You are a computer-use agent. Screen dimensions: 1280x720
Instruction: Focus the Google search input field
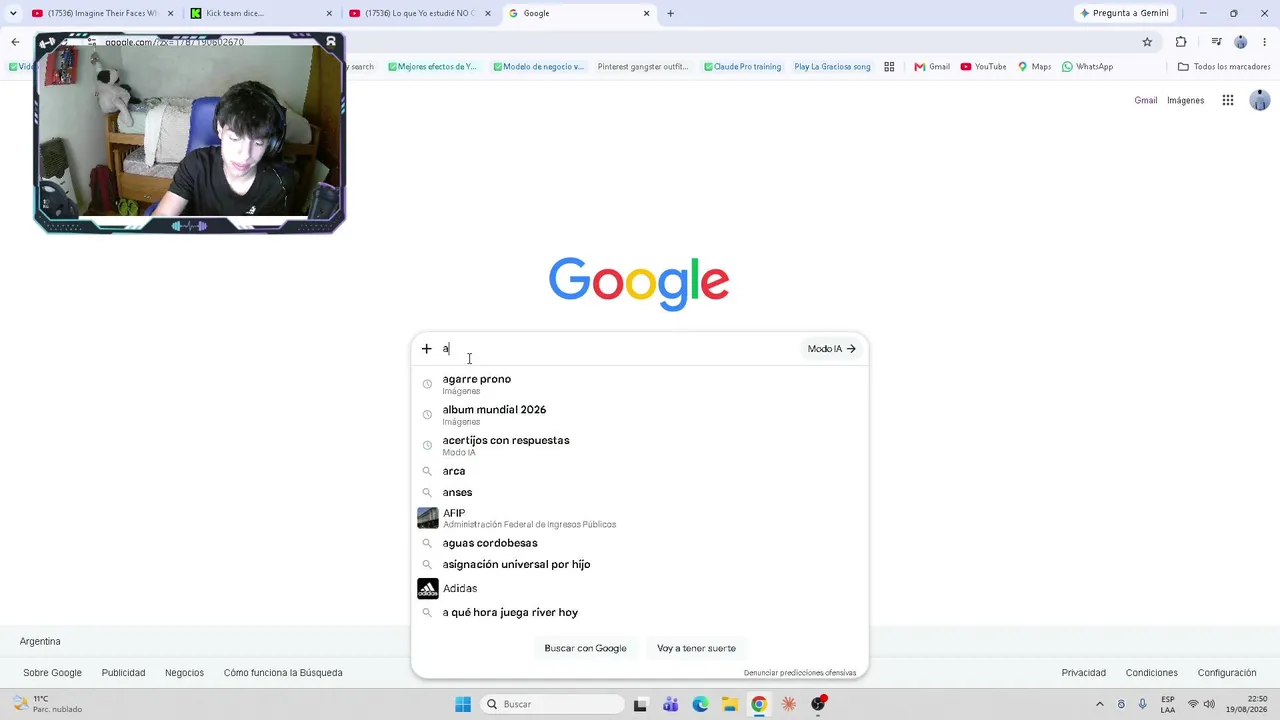click(x=620, y=349)
